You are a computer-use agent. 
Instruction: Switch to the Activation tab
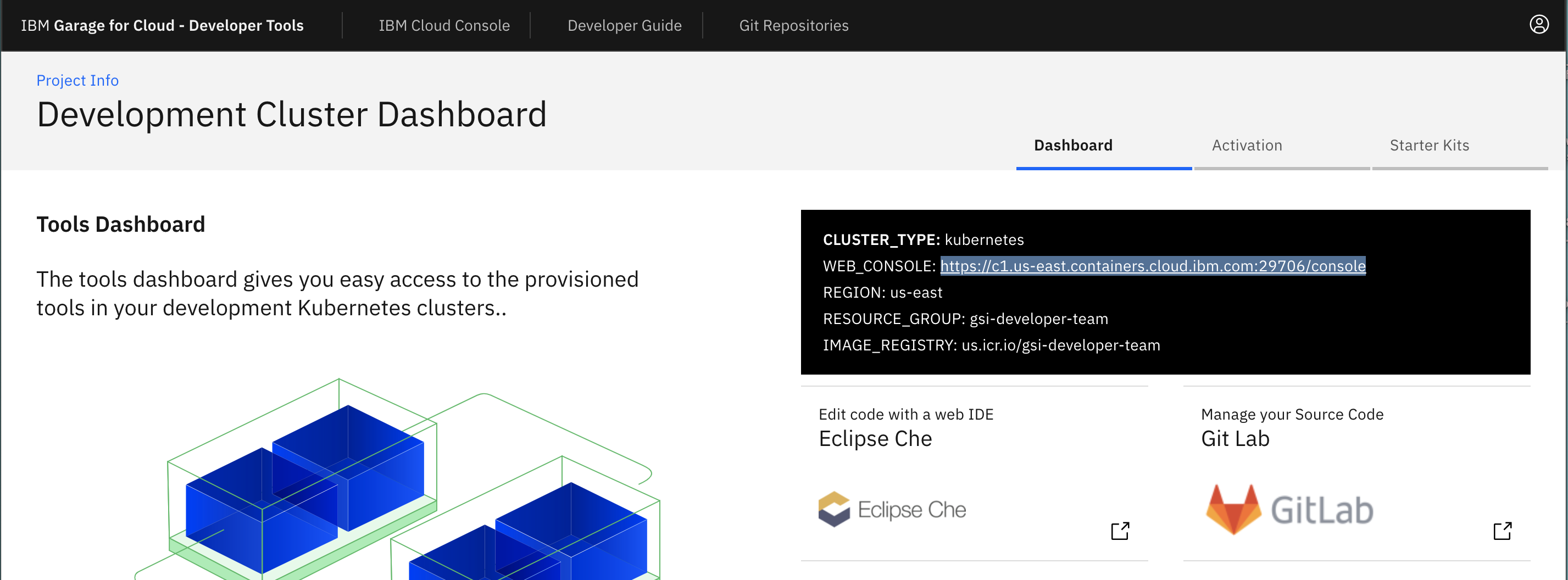pyautogui.click(x=1281, y=146)
